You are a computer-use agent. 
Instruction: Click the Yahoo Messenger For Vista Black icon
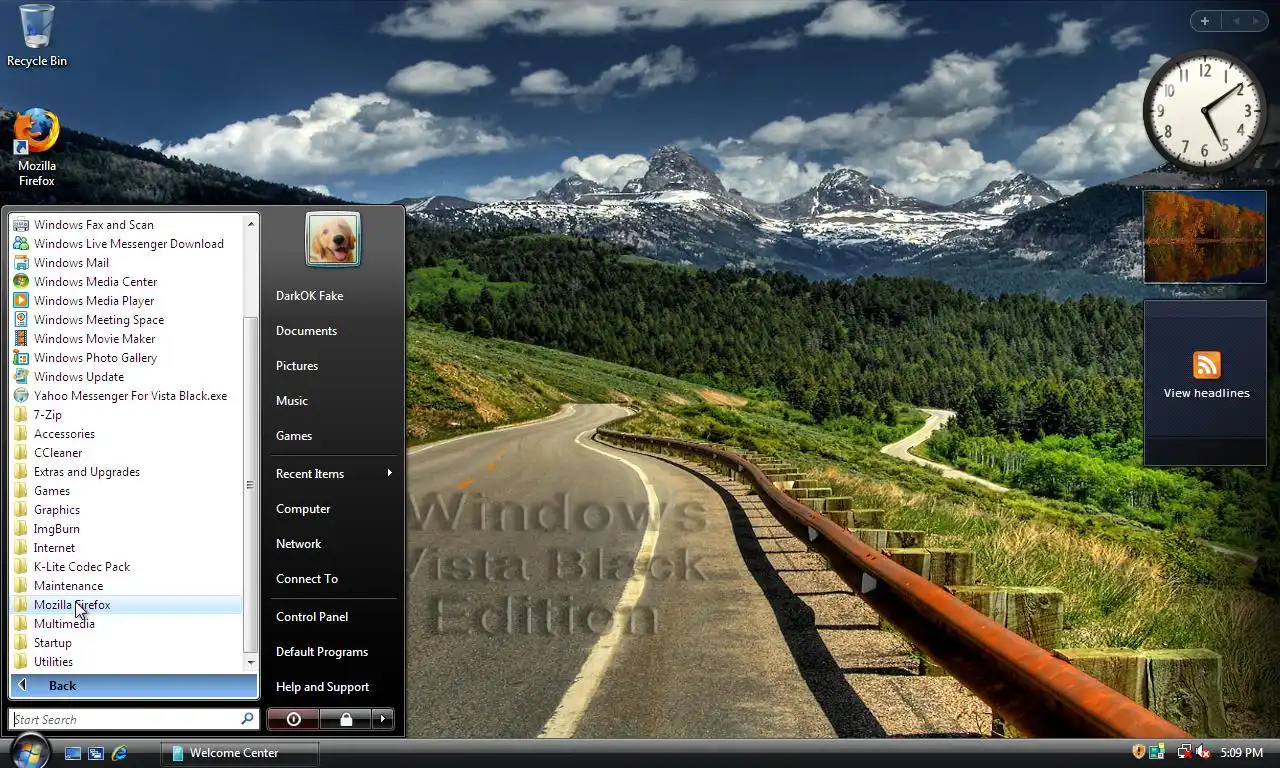coord(21,396)
